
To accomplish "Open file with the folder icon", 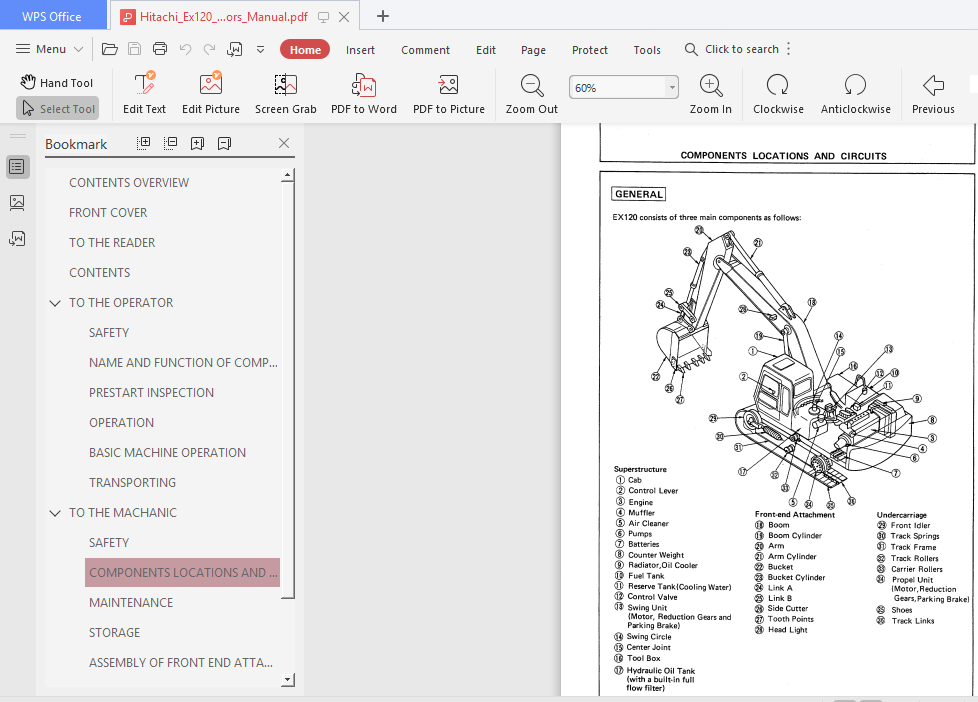I will (x=110, y=49).
